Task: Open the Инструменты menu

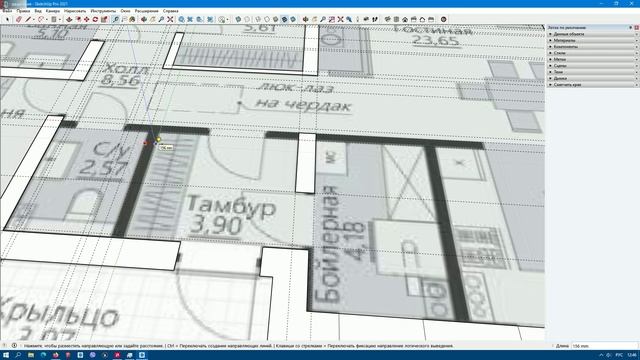Action: point(103,11)
